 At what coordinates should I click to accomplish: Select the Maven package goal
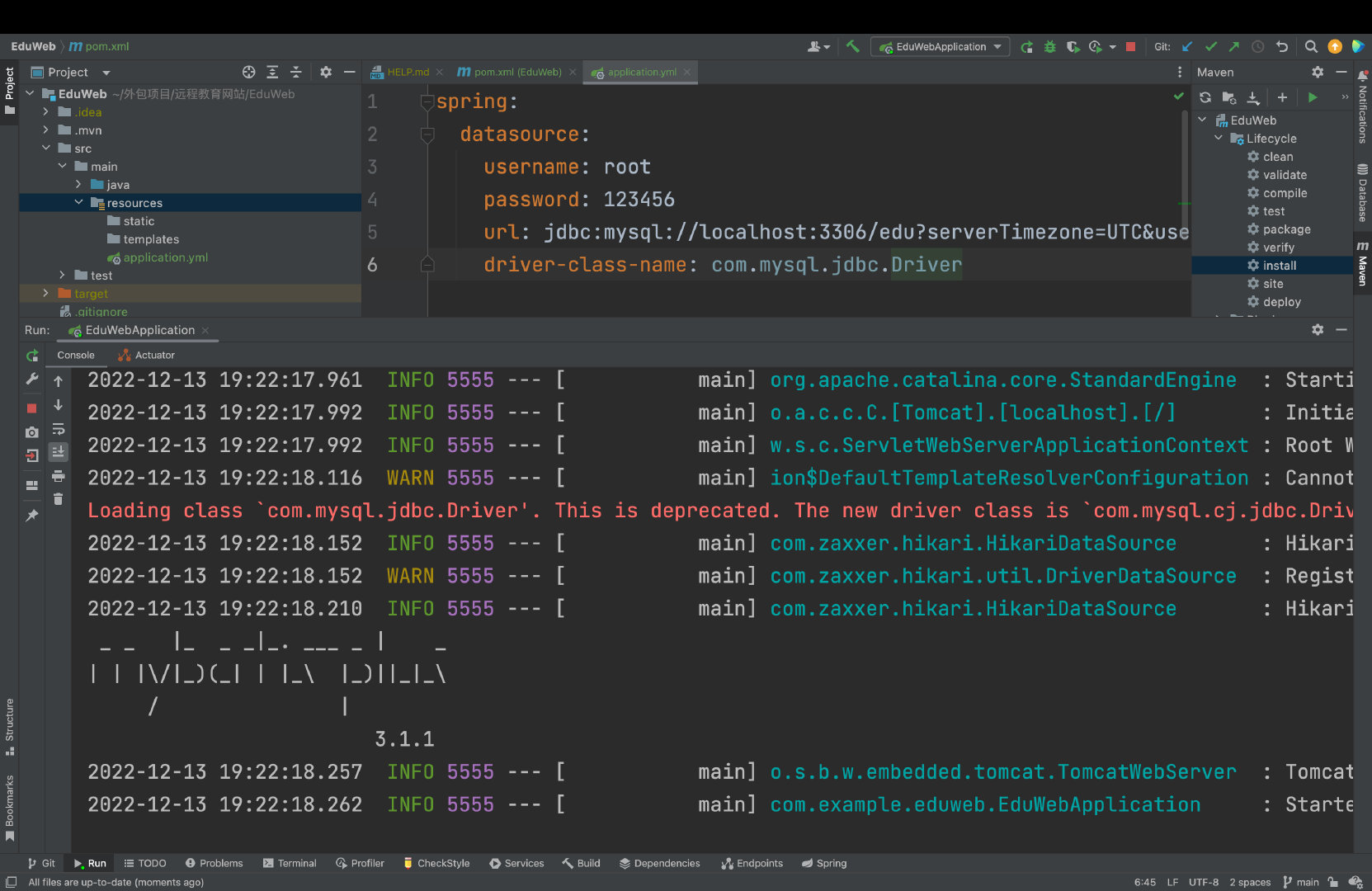click(x=1286, y=229)
